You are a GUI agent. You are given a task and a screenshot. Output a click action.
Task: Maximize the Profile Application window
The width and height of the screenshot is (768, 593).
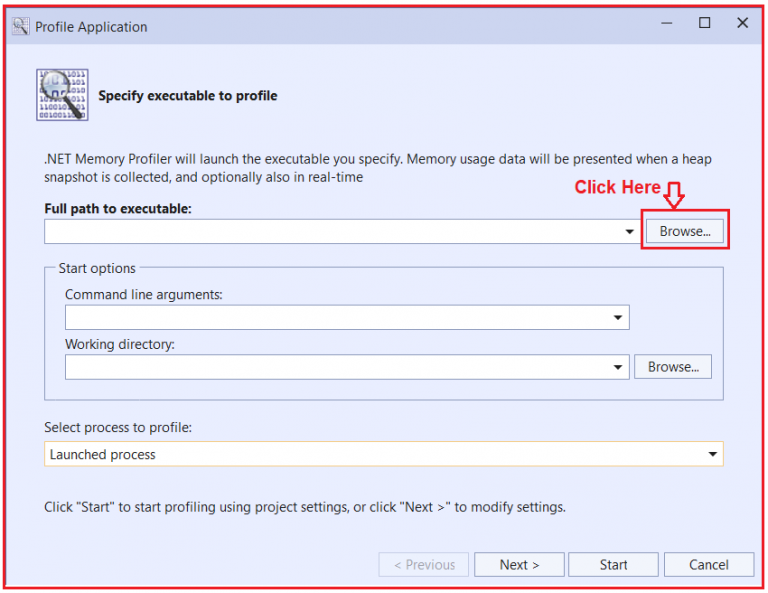pos(704,23)
